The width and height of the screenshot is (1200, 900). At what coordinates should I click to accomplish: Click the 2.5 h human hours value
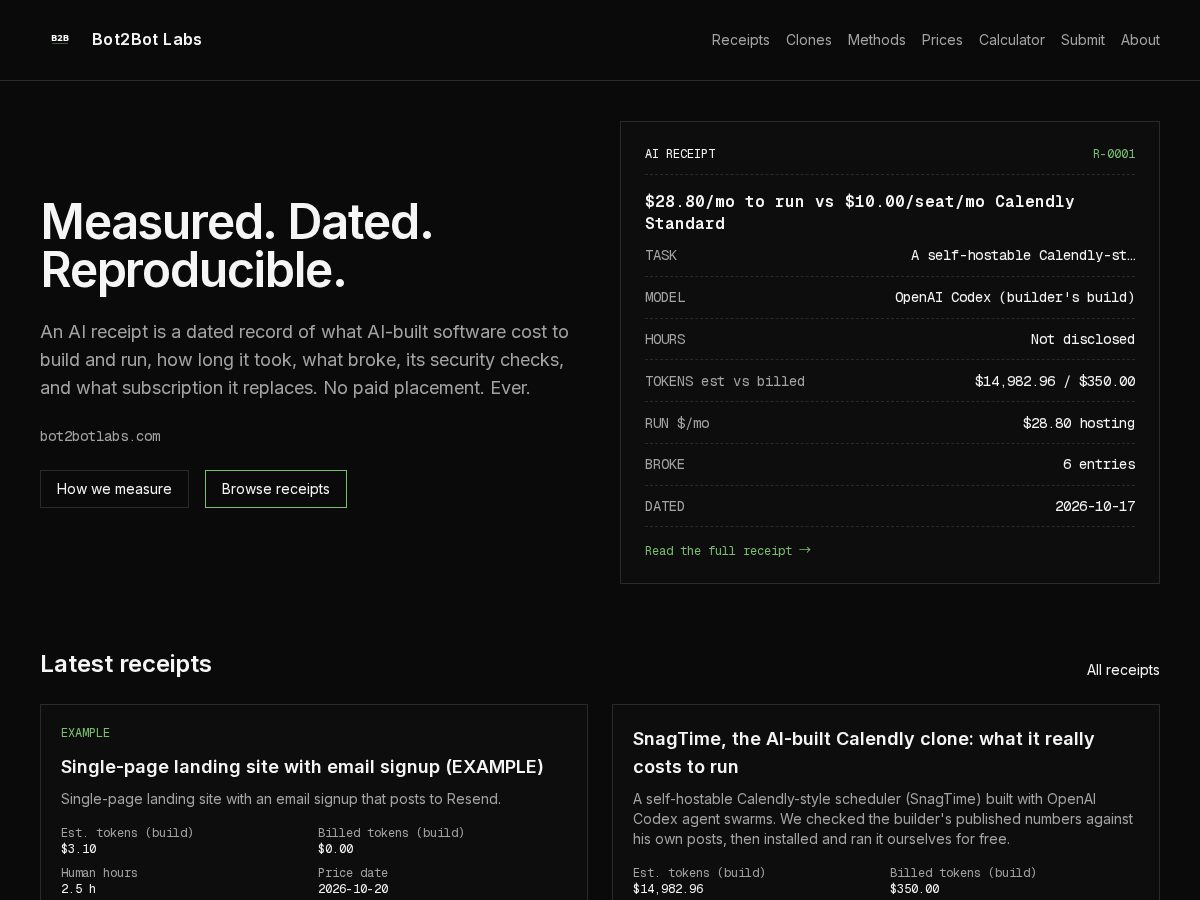coord(78,889)
